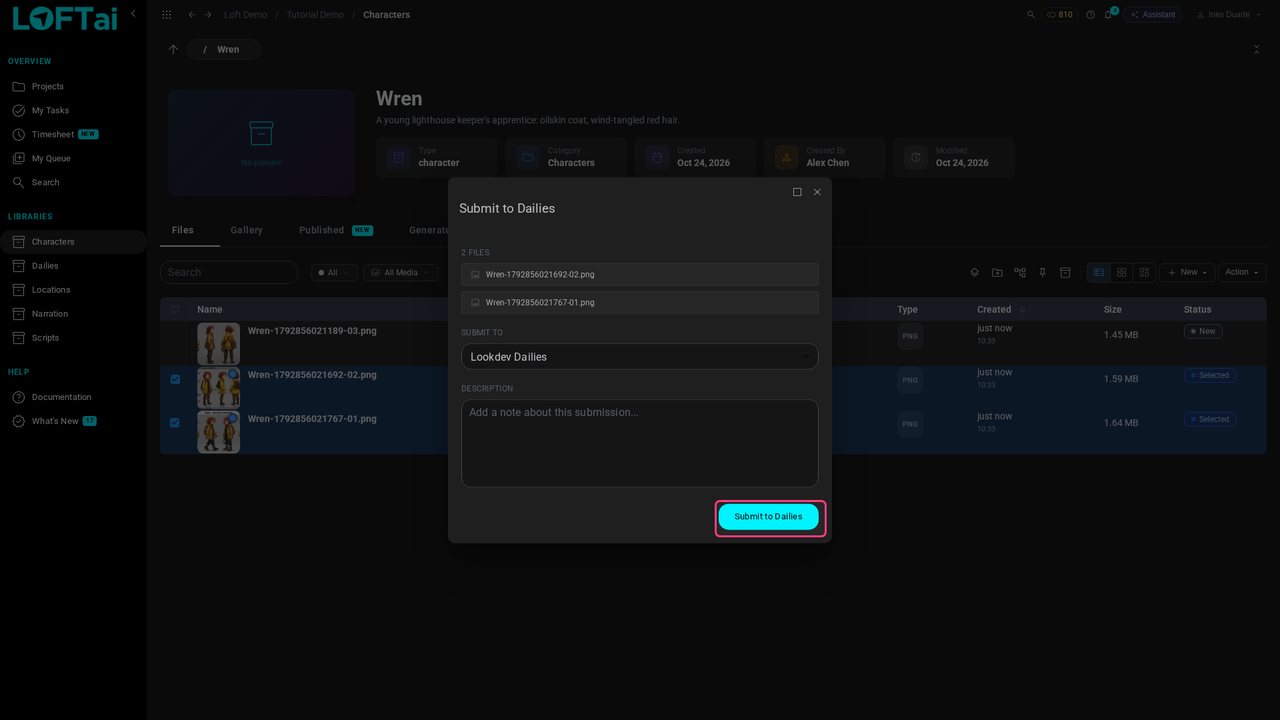Viewport: 1280px width, 720px height.
Task: Click the Submit to Dailies button
Action: point(768,517)
